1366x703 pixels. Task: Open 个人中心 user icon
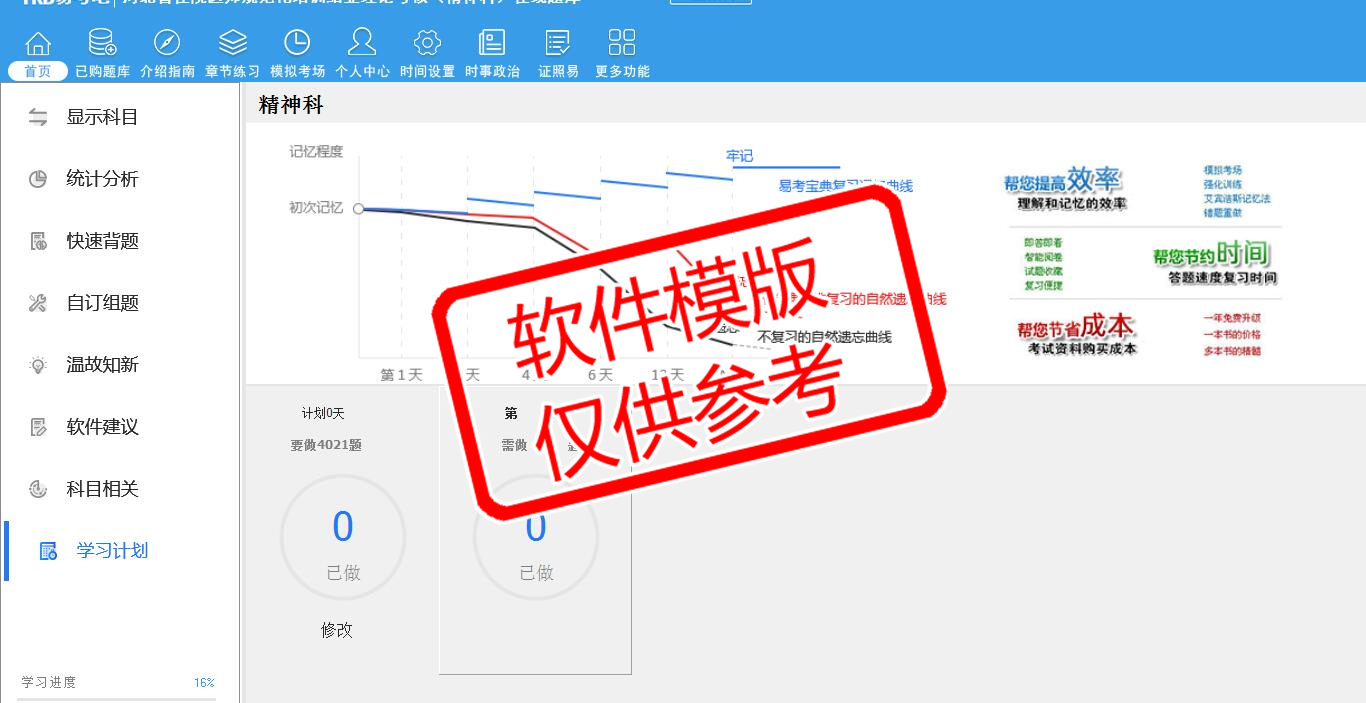click(x=362, y=44)
